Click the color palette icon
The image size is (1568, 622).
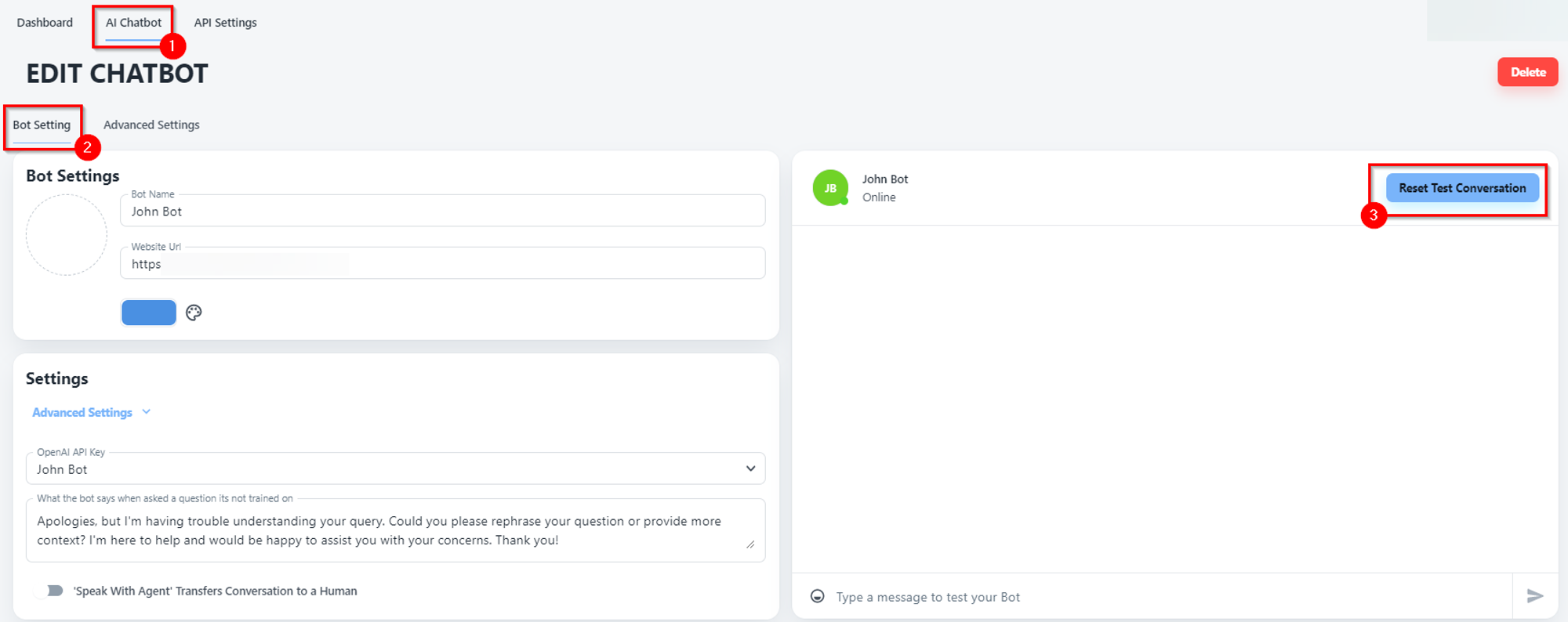pyautogui.click(x=194, y=313)
